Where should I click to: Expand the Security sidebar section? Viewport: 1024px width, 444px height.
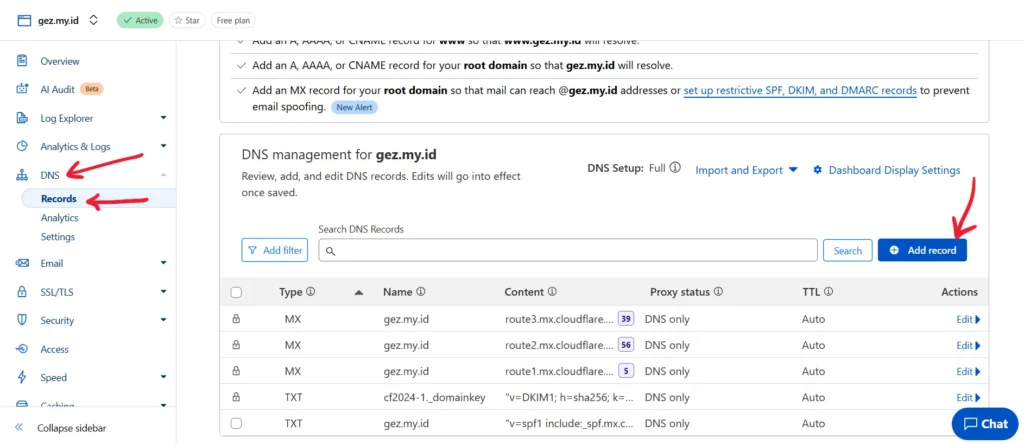click(x=163, y=321)
